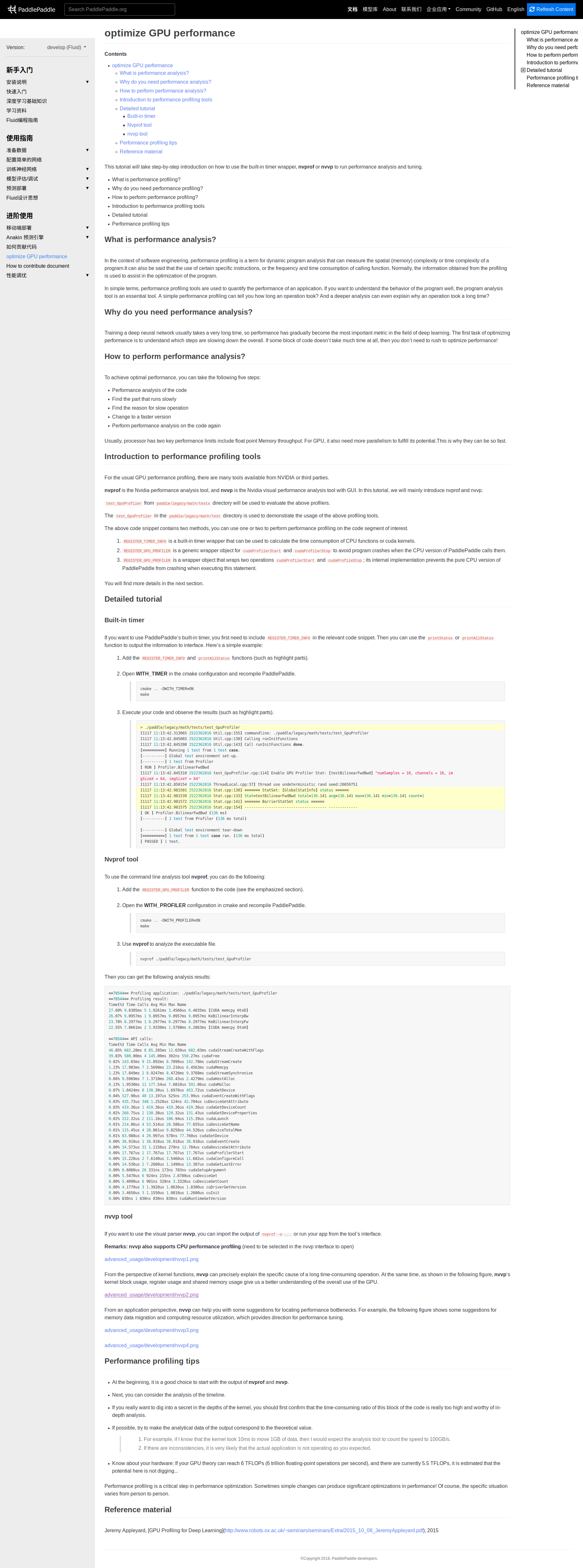Expand the Anakin 预测引擎 sidebar arrow

coord(87,237)
